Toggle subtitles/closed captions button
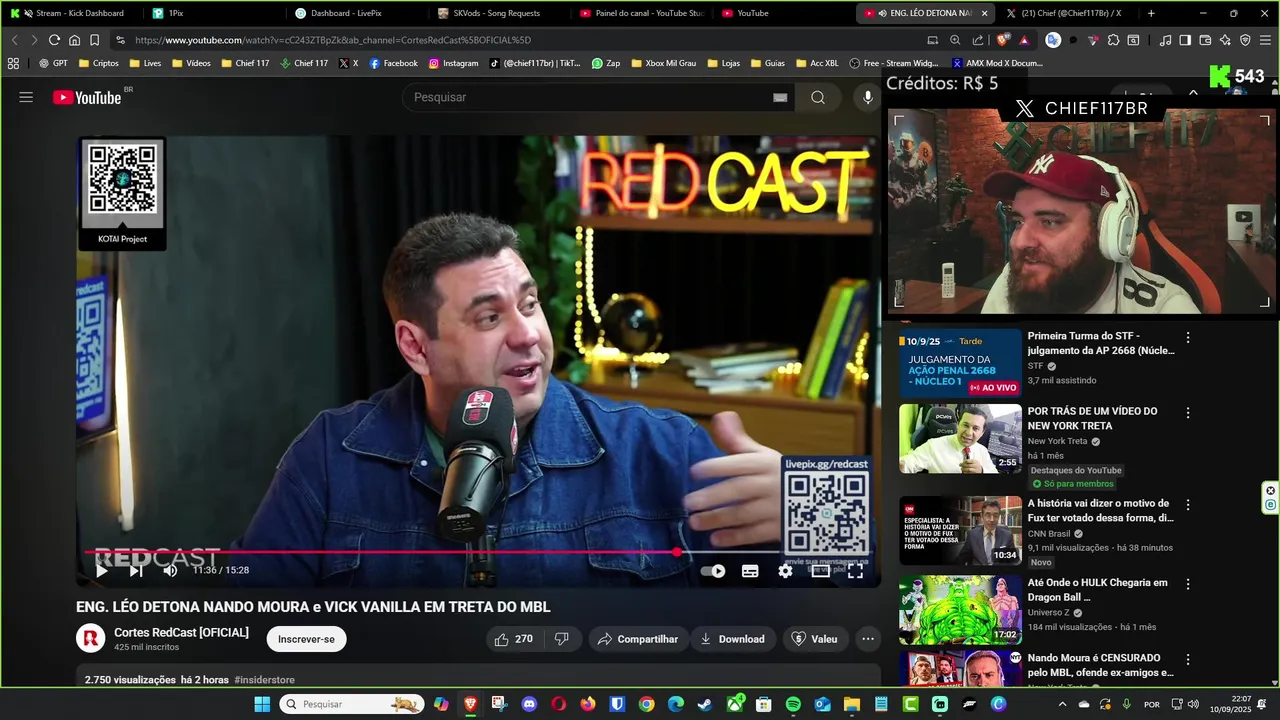 pos(750,571)
